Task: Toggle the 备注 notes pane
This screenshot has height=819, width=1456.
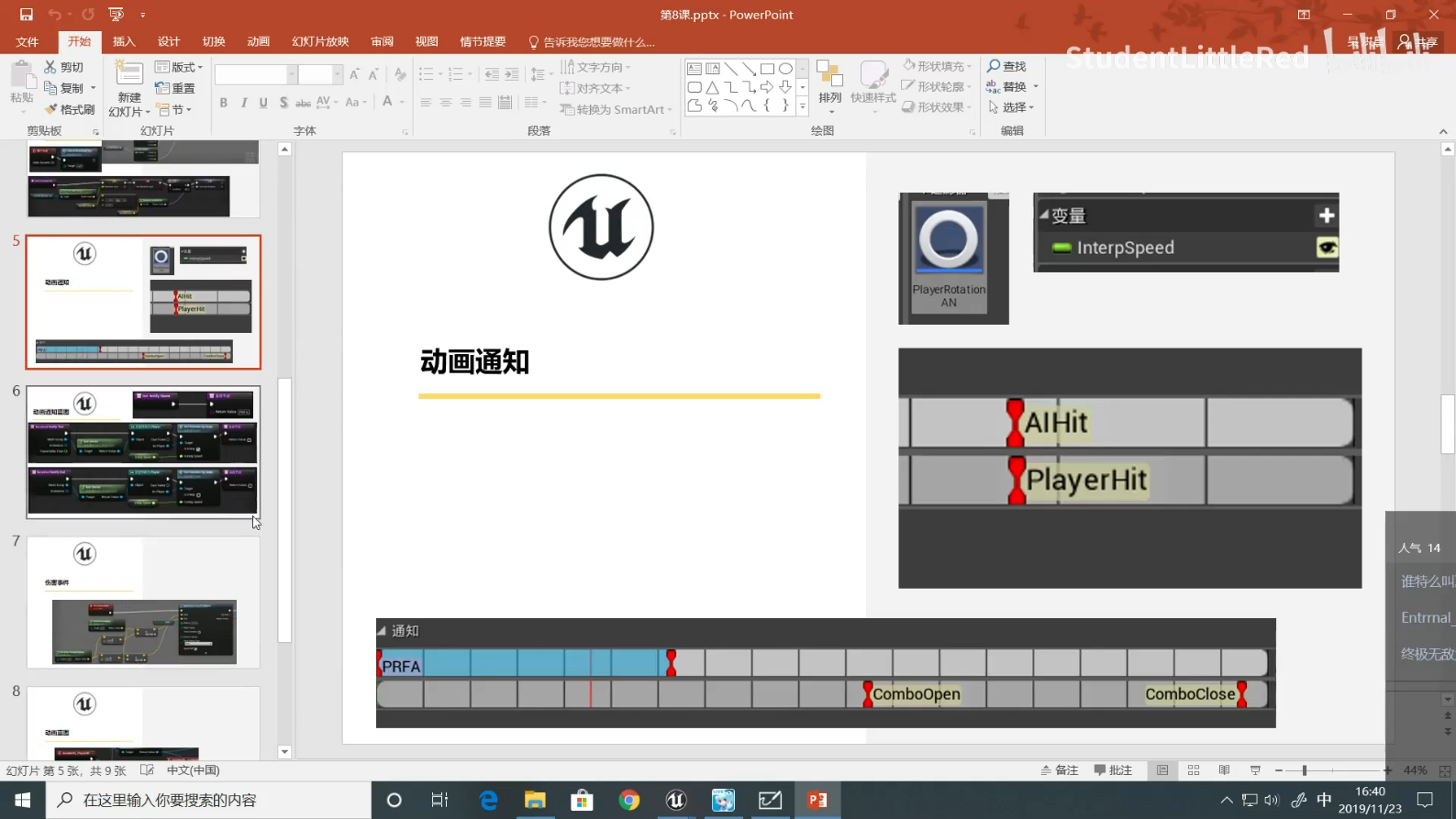Action: point(1060,770)
